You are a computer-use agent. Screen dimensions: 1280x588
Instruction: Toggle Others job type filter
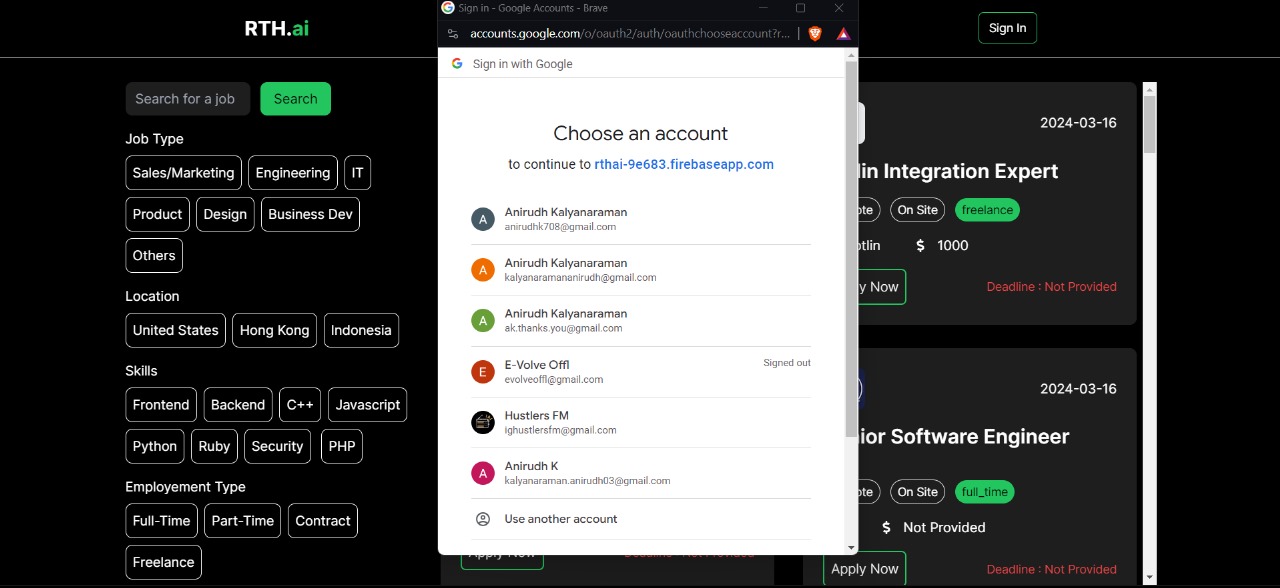coord(154,255)
